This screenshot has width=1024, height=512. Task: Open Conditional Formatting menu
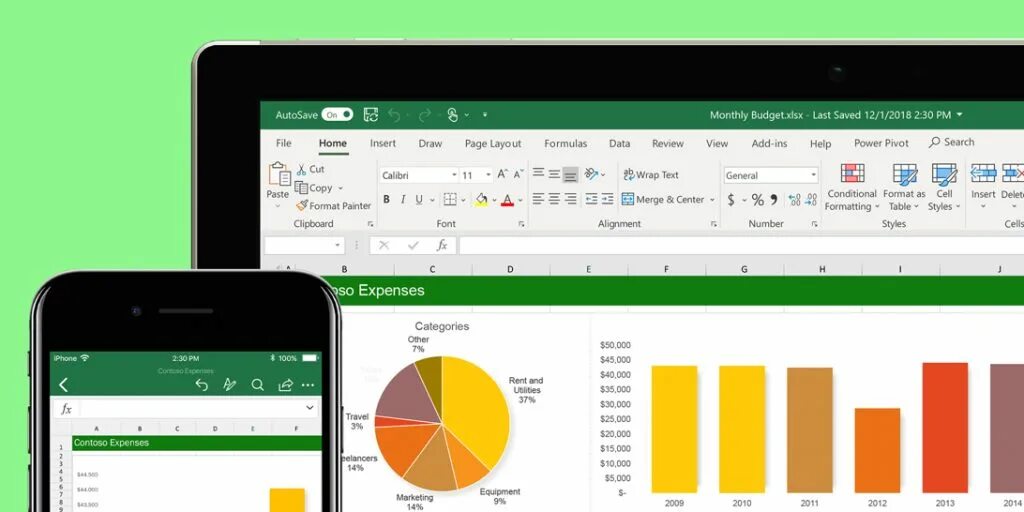pyautogui.click(x=852, y=187)
